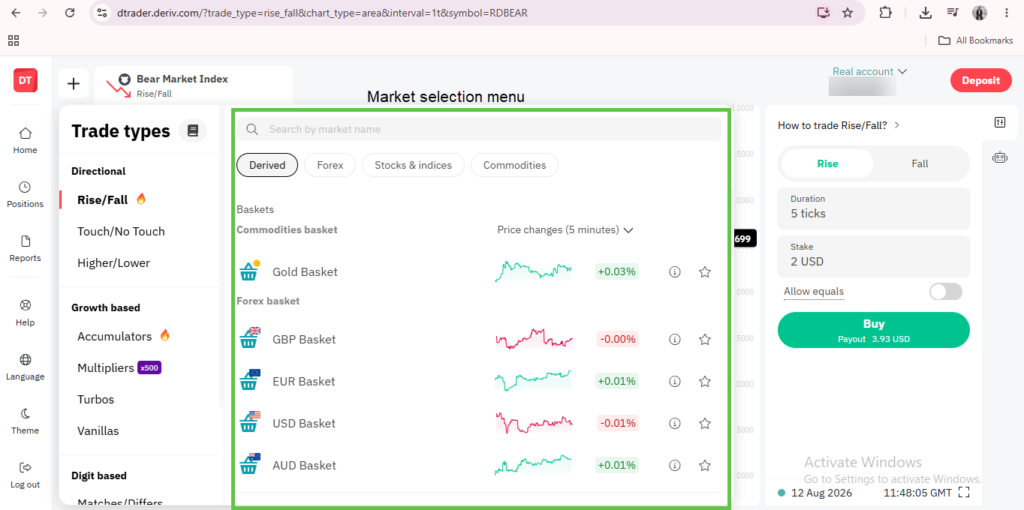Open Chrome apps grid icon
Viewport: 1024px width, 510px height.
coord(13,40)
